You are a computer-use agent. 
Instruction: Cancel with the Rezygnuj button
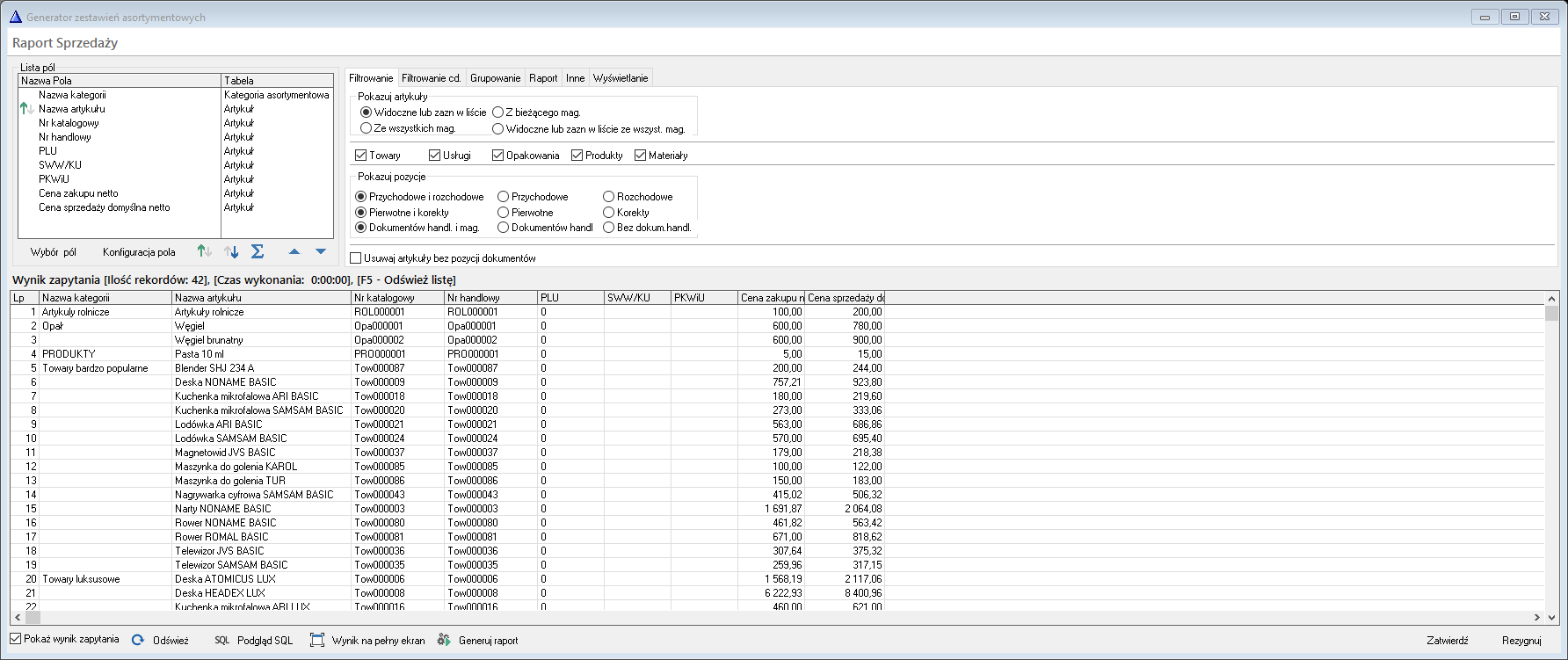(x=1521, y=641)
